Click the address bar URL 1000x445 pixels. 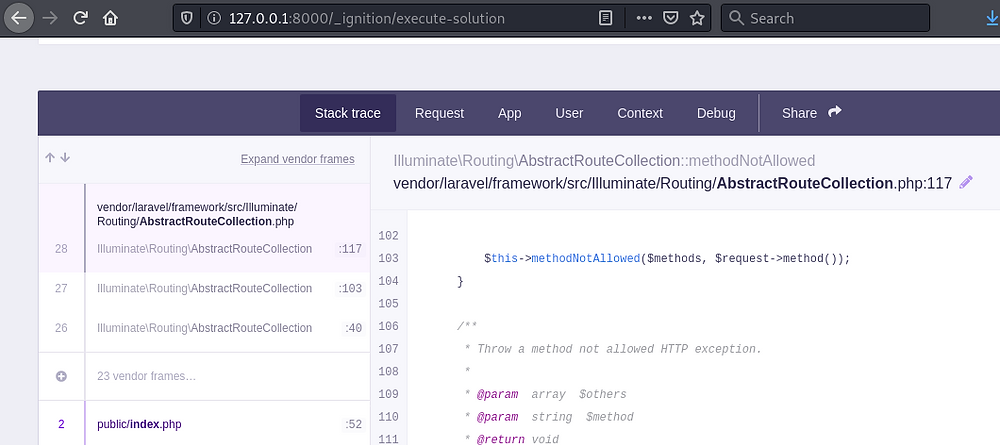pyautogui.click(x=367, y=18)
